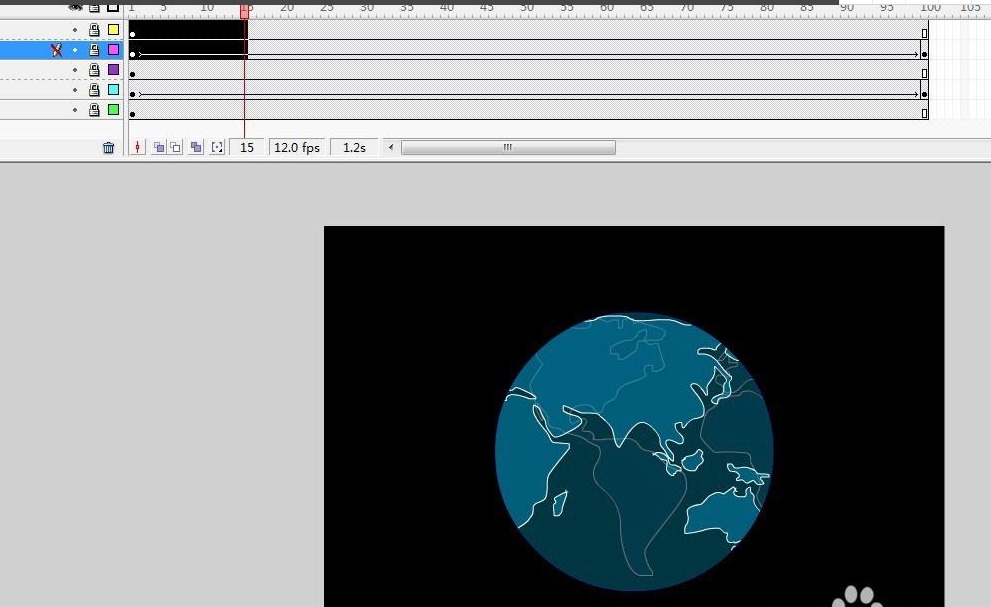Click the cyan layer outline swatch
Viewport: 991px width, 607px height.
113,90
